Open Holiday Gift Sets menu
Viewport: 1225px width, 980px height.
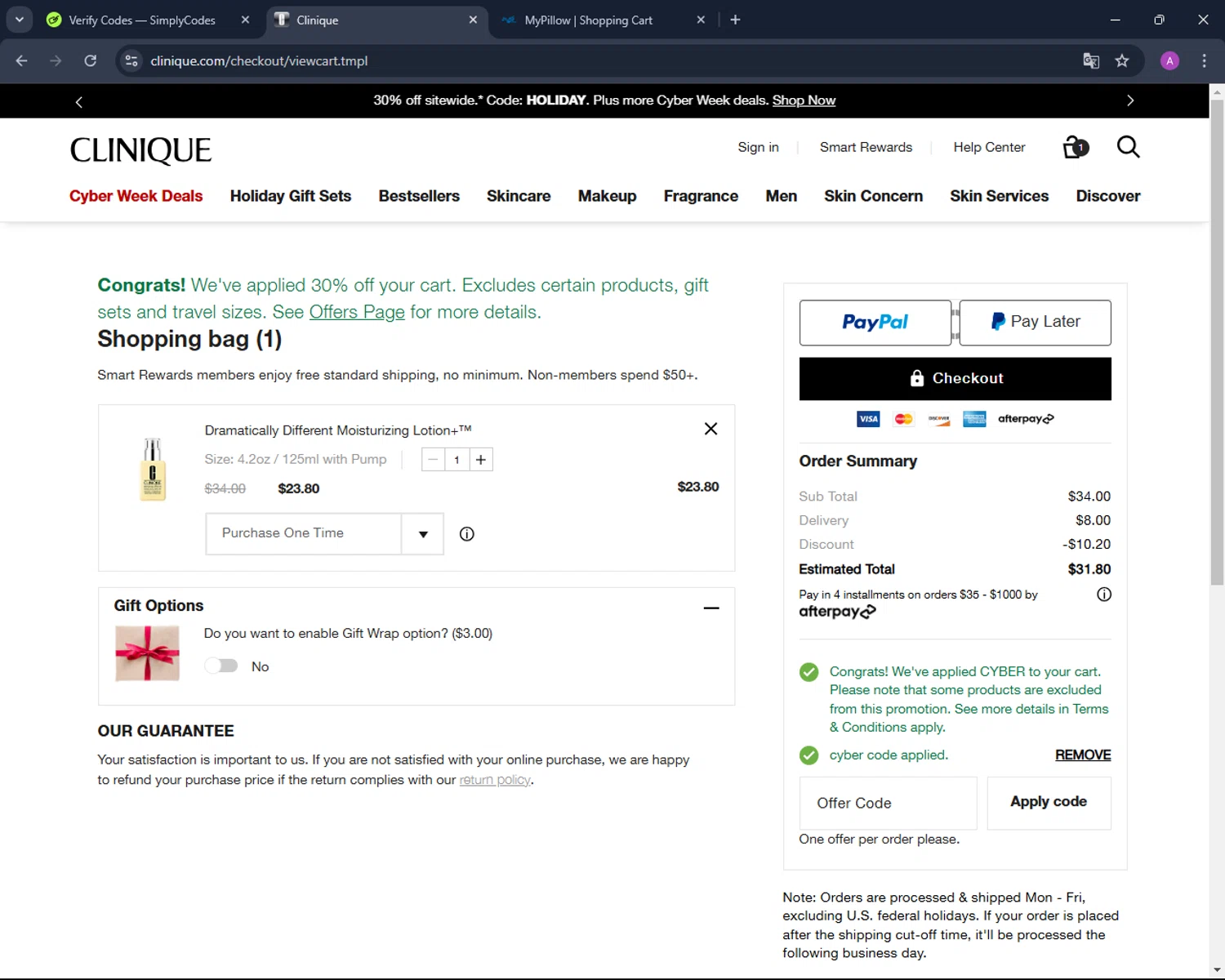coord(291,196)
